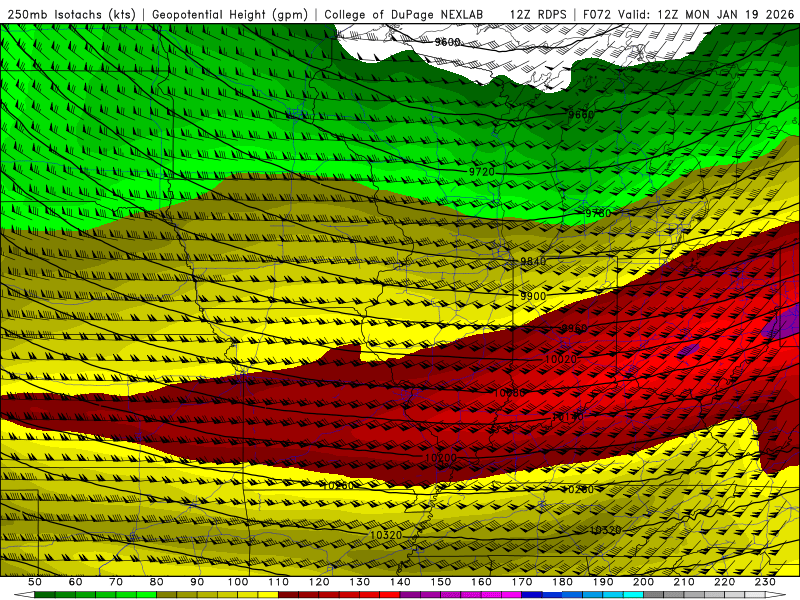The image size is (800, 600).
Task: Click the color scale label 70
Action: [116, 582]
